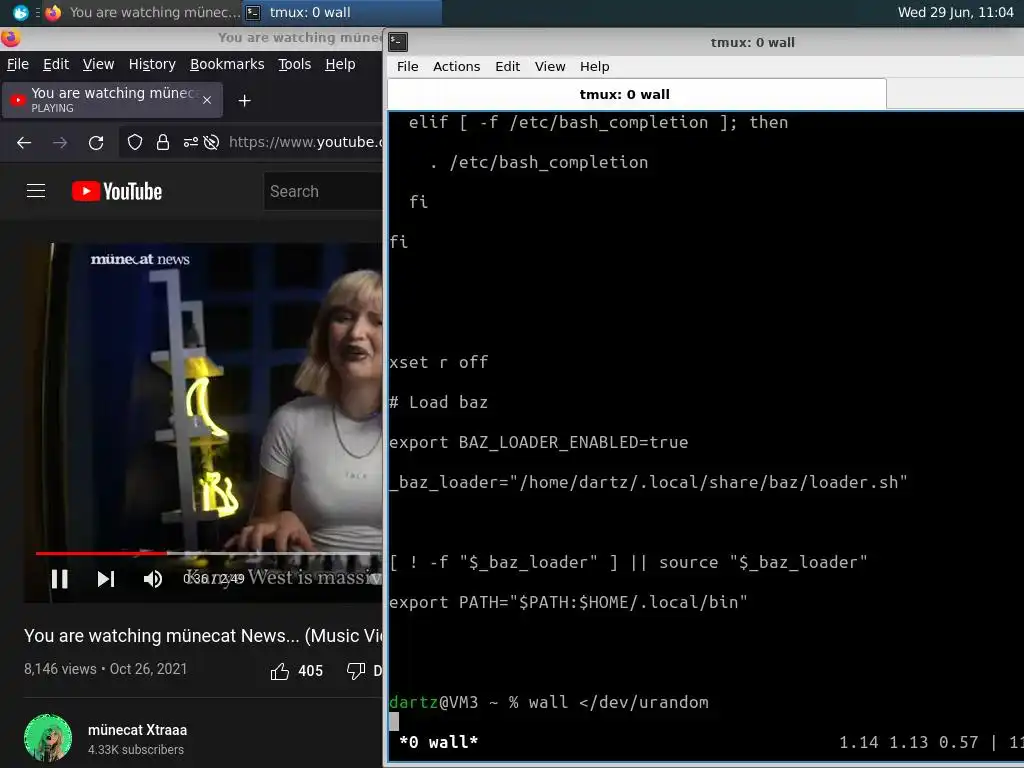Click the terminal window icon in title bar
This screenshot has width=1024, height=768.
398,42
